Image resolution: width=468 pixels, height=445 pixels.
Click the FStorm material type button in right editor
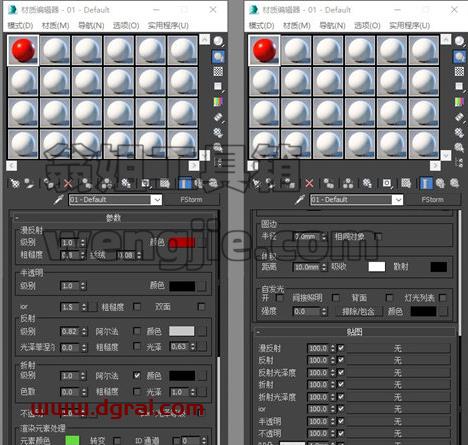click(x=432, y=200)
